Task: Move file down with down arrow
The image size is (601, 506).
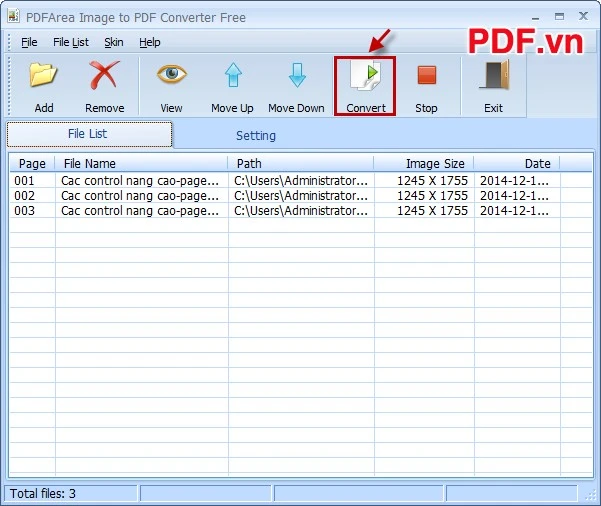Action: [297, 75]
